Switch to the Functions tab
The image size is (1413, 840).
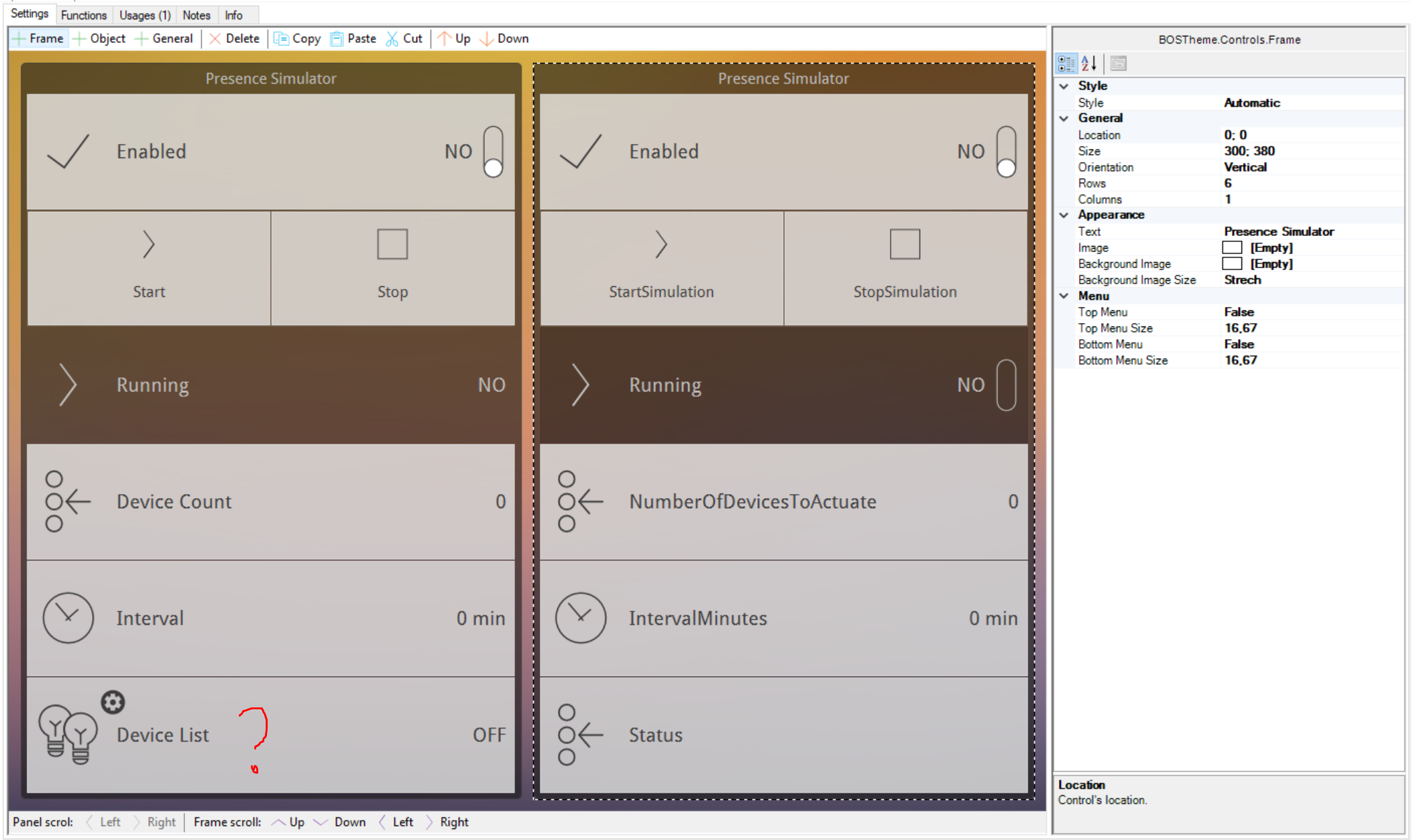84,15
